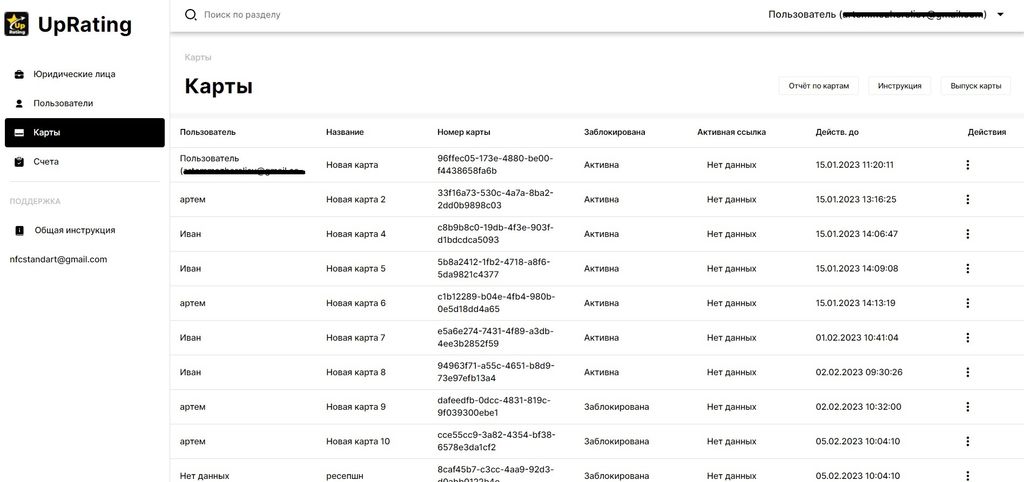The image size is (1024, 482).
Task: Open Общая инструкция support page
Action: pyautogui.click(x=84, y=231)
